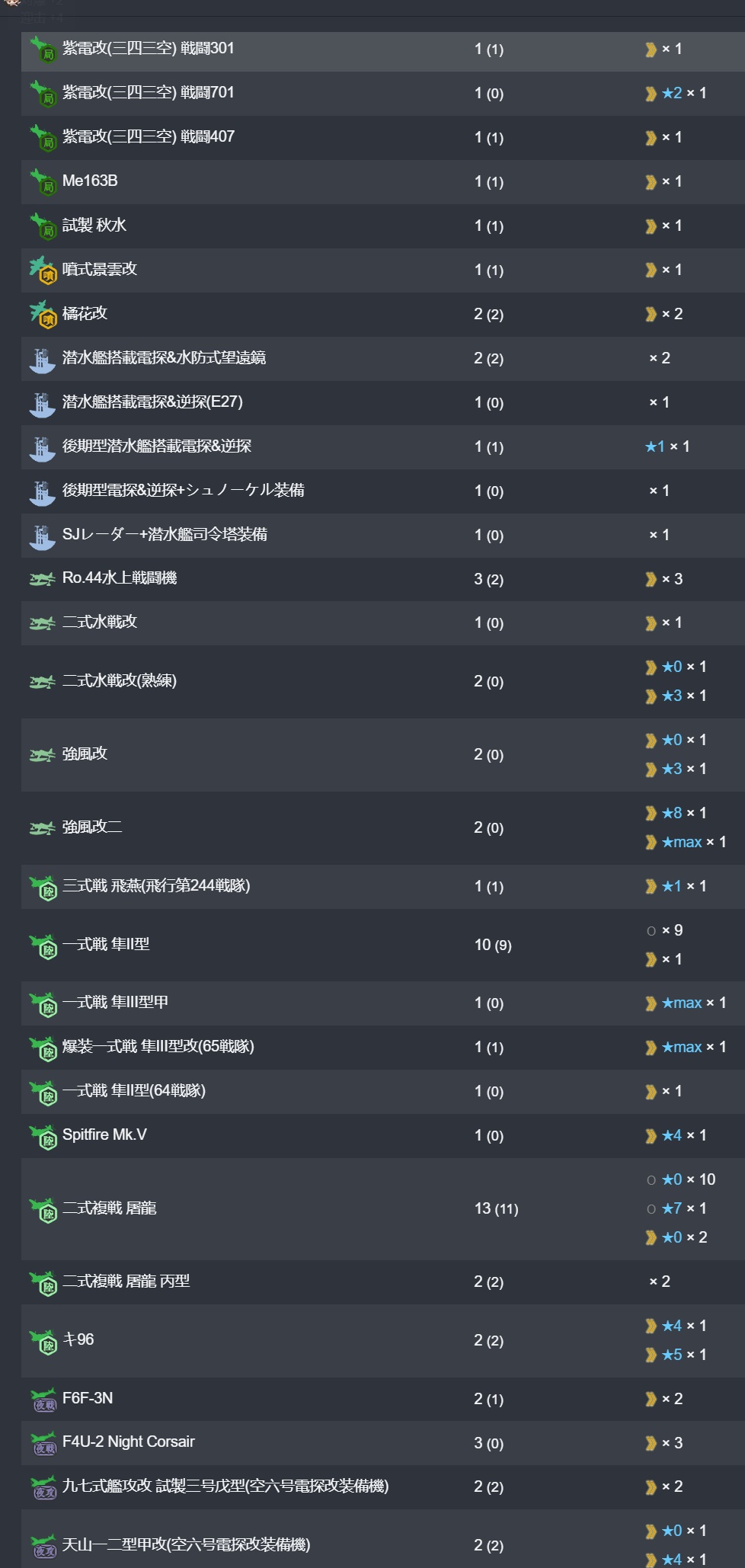
Task: Select the 二式複戦 屠龍 丙型 equipment name
Action: tap(126, 1282)
